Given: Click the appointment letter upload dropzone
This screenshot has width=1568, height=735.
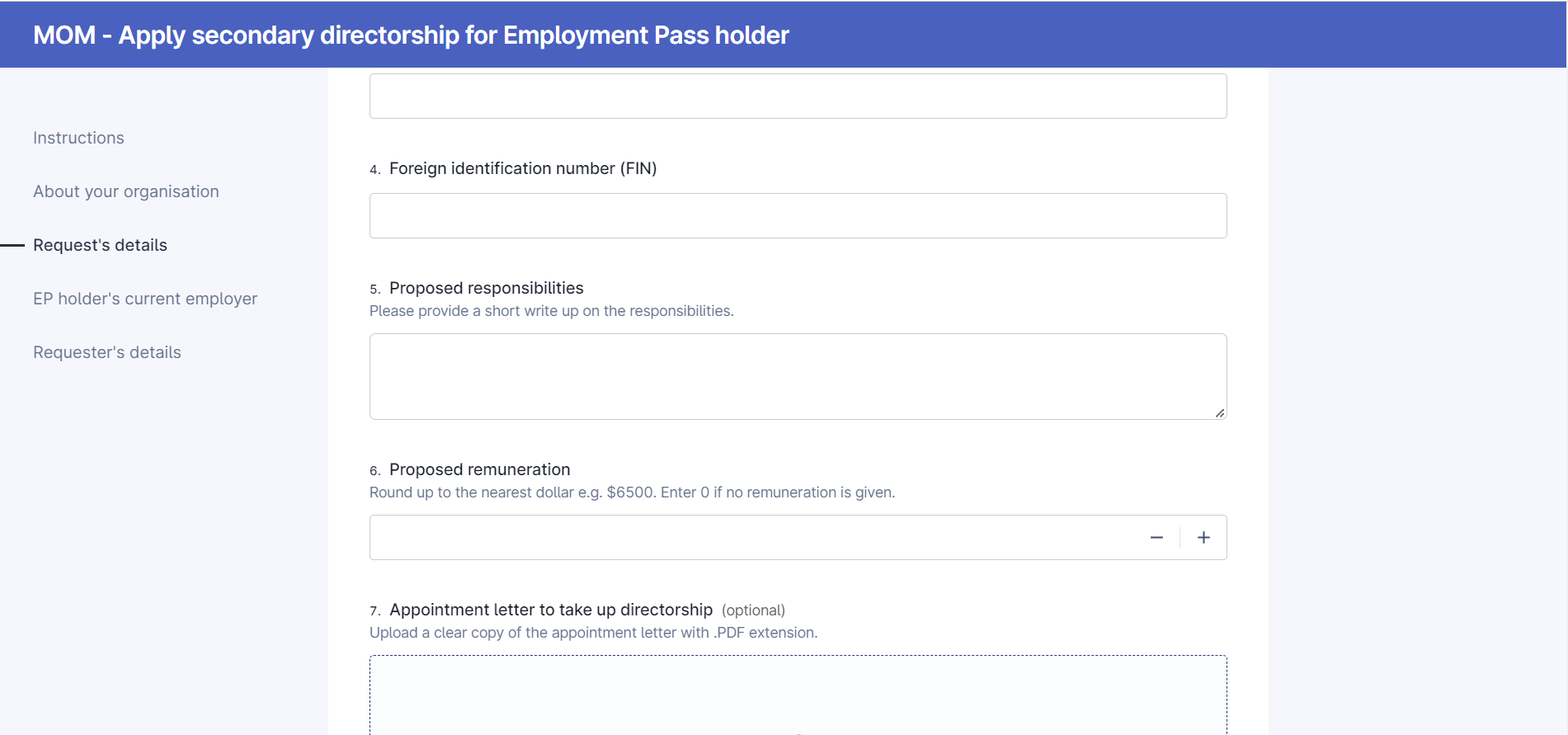Looking at the screenshot, I should point(798,695).
